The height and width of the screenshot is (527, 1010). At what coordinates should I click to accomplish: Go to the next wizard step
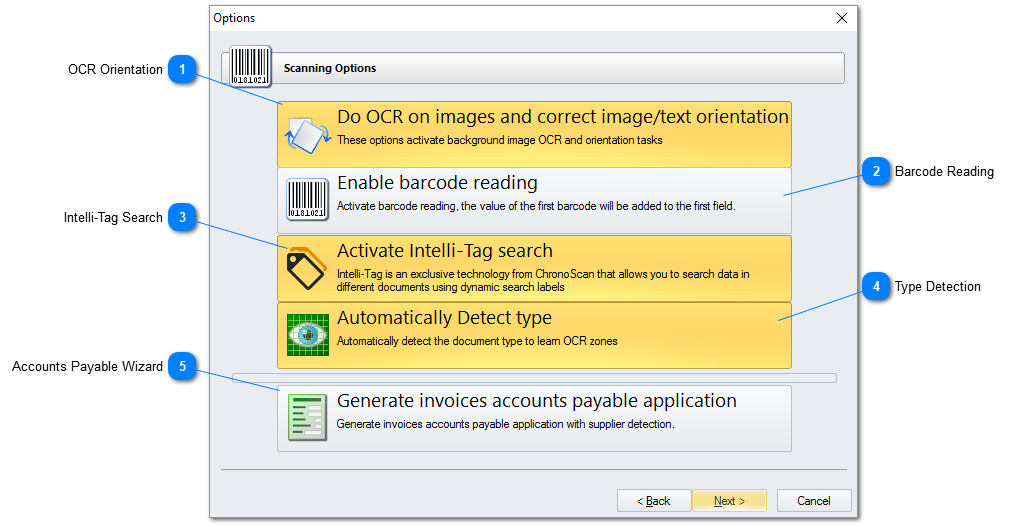[730, 501]
